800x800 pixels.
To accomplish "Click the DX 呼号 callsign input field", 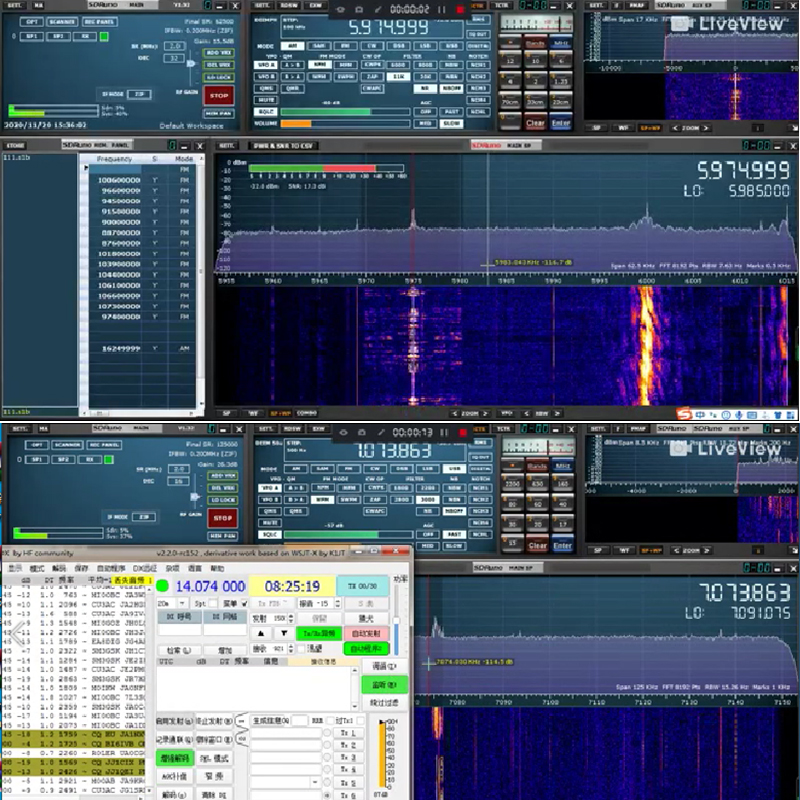I will [x=179, y=631].
